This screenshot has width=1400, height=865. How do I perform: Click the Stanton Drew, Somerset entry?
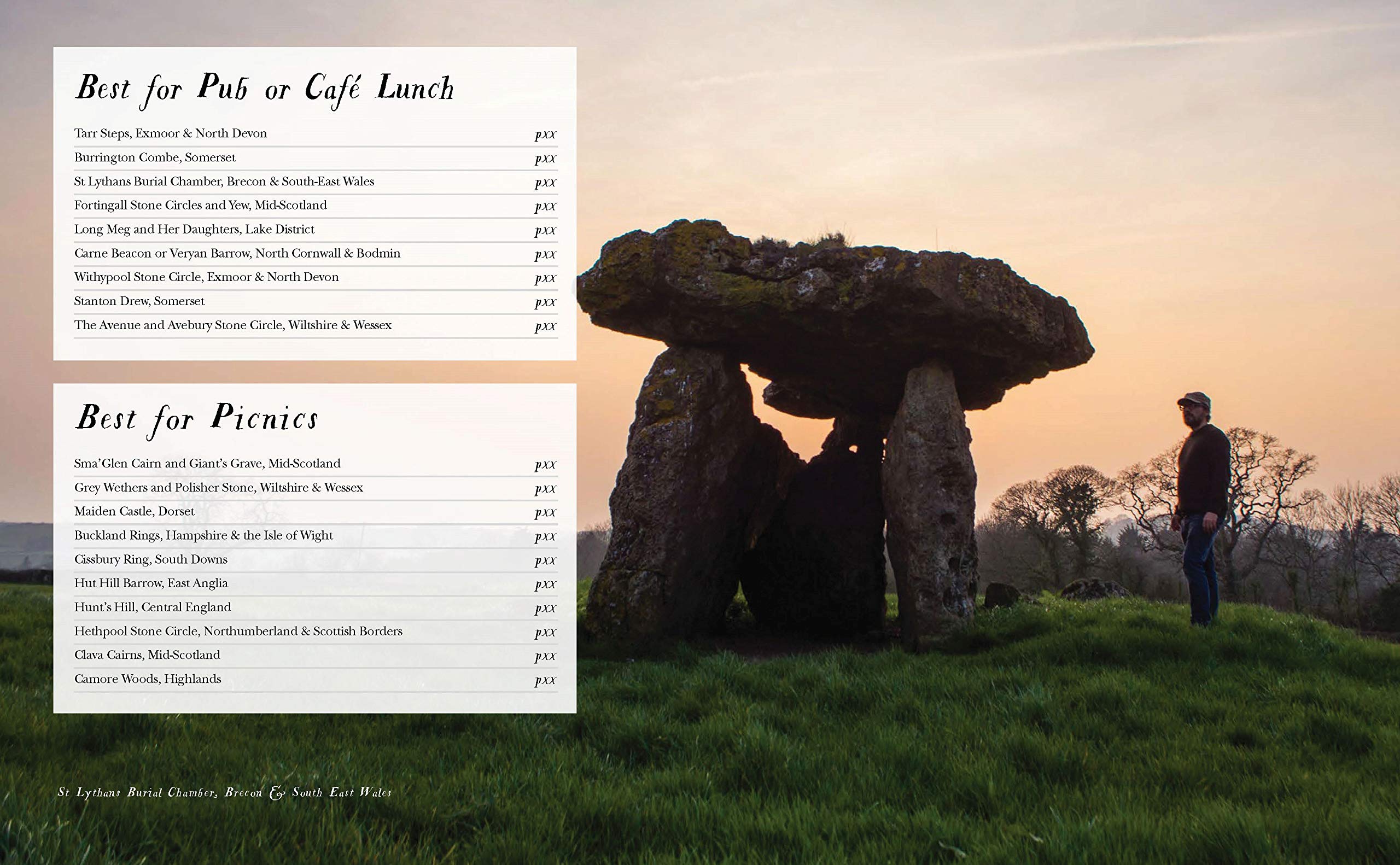pyautogui.click(x=139, y=301)
